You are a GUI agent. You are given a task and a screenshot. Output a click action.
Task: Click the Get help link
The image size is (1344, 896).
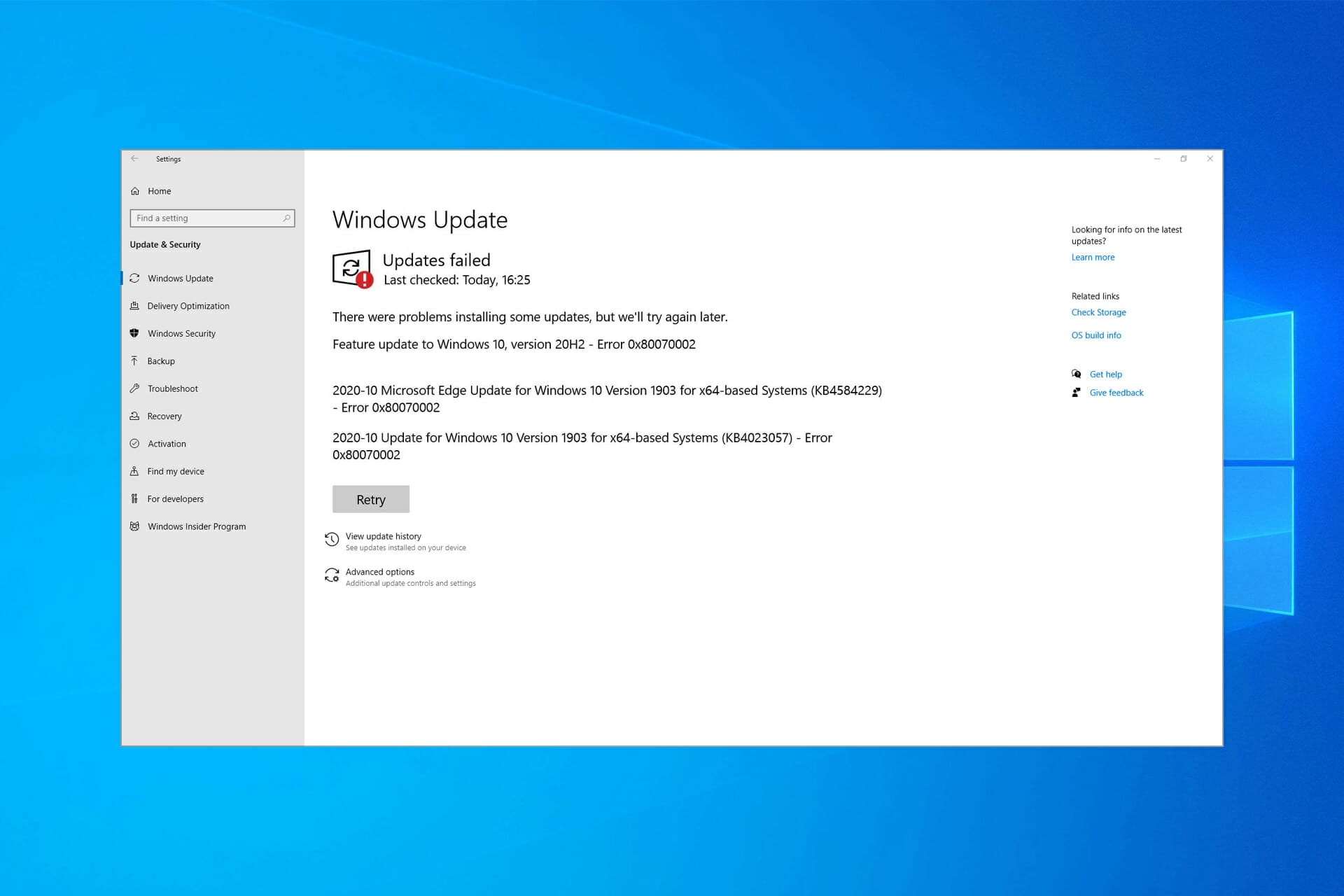[1105, 374]
